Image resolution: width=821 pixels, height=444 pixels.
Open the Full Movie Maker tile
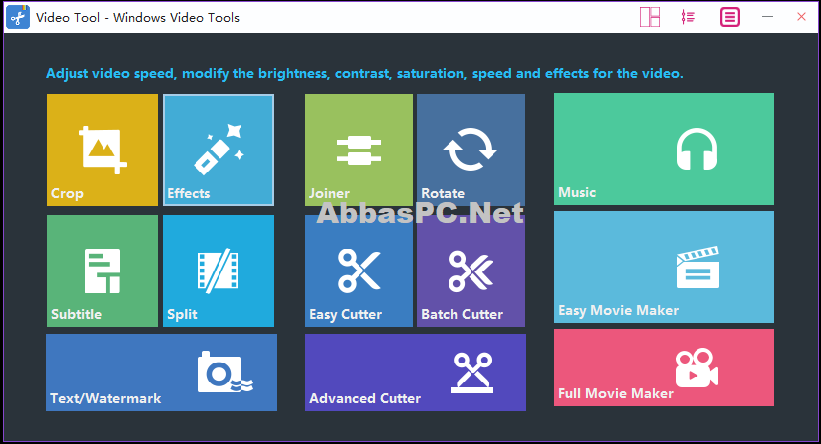click(x=663, y=367)
